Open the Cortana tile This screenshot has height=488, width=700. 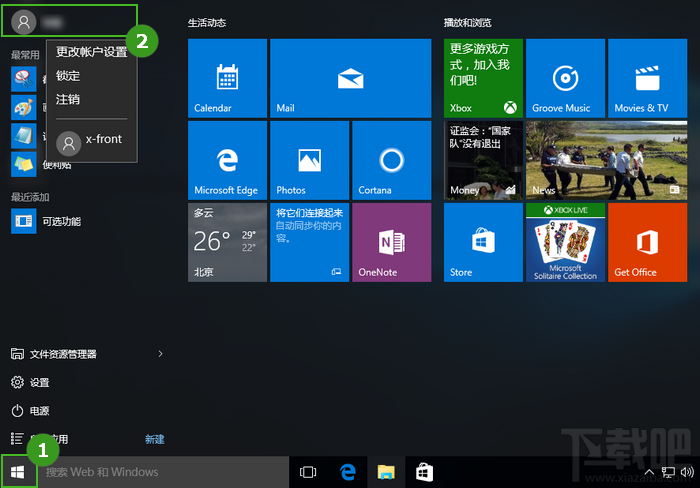click(x=392, y=160)
